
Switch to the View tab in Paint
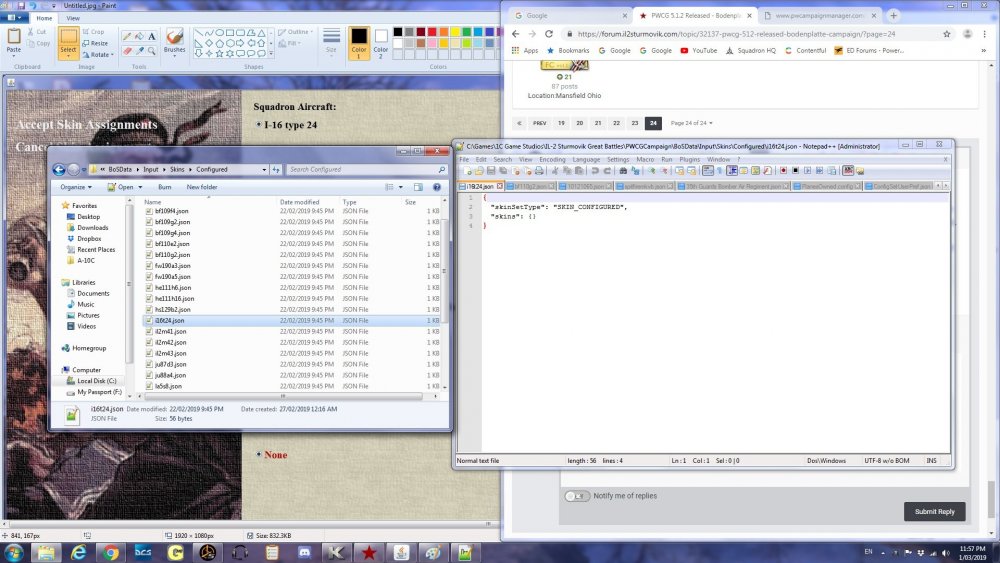pyautogui.click(x=73, y=18)
